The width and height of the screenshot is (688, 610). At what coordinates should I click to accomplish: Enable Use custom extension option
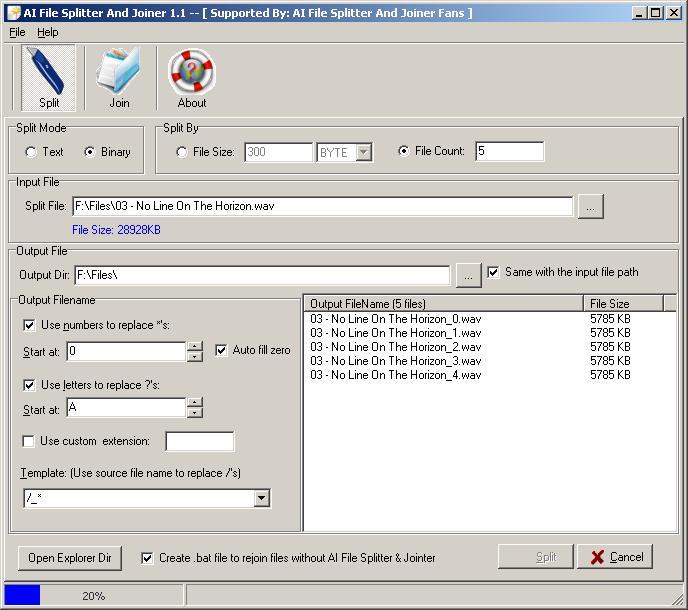[29, 441]
